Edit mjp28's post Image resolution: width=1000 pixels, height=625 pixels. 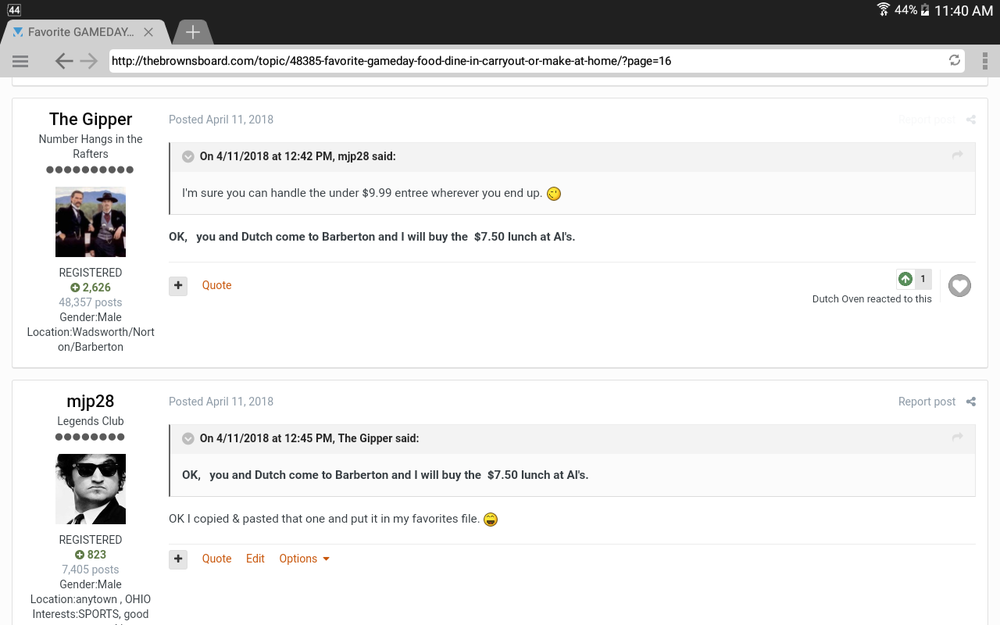point(255,559)
